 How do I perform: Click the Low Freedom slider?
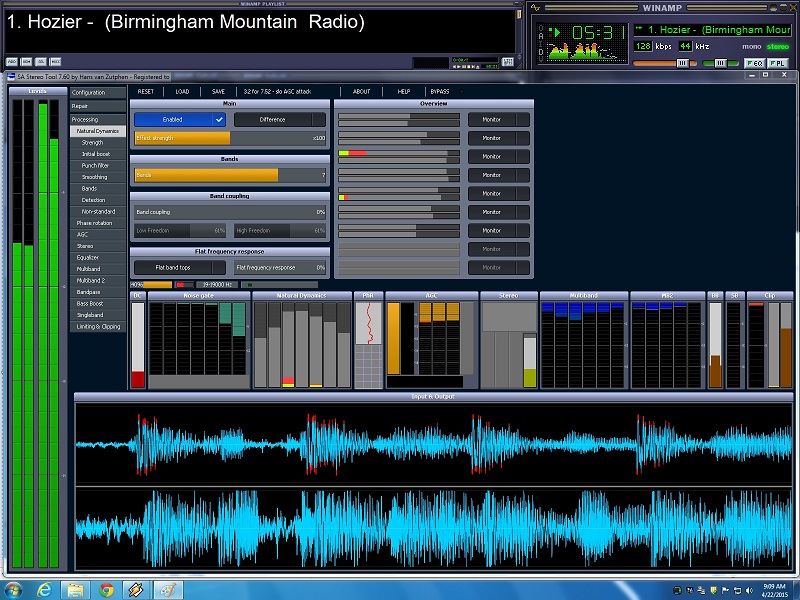(x=180, y=231)
